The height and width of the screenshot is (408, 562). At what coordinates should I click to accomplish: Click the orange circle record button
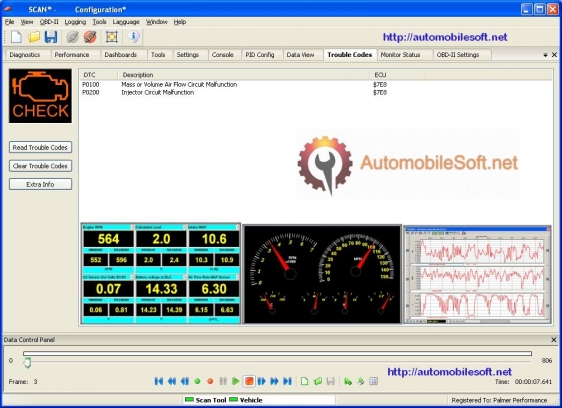[x=210, y=381]
